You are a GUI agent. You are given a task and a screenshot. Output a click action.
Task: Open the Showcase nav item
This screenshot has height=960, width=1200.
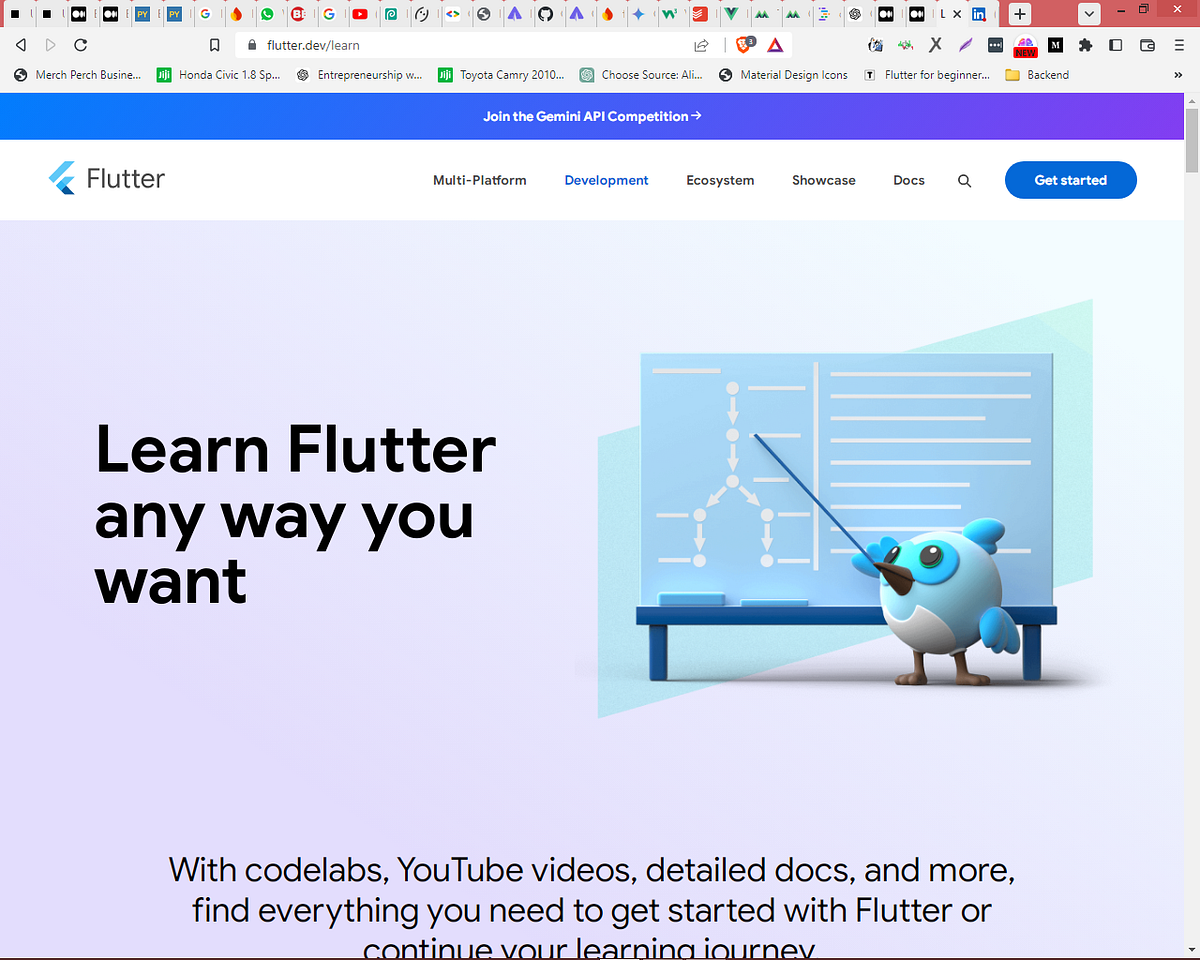point(824,181)
